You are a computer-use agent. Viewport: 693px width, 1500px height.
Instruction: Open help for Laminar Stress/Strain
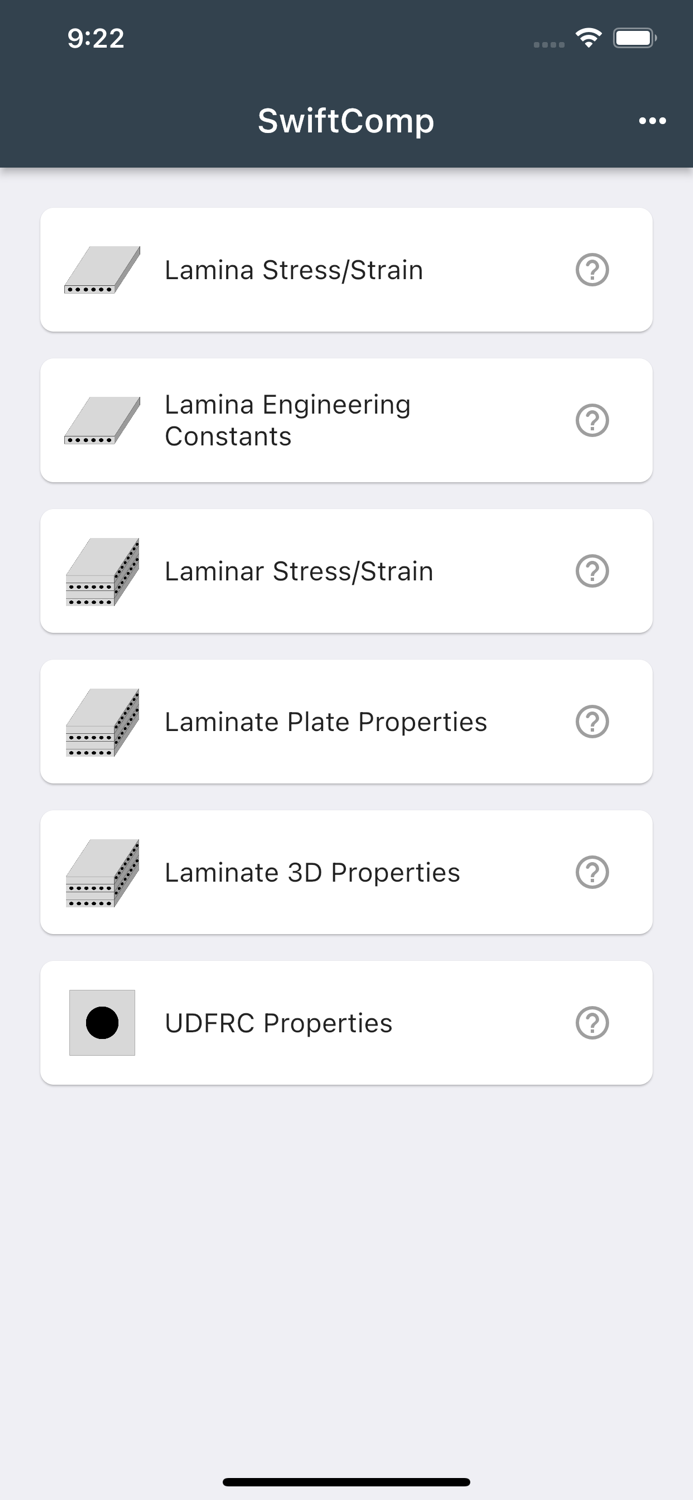point(592,571)
